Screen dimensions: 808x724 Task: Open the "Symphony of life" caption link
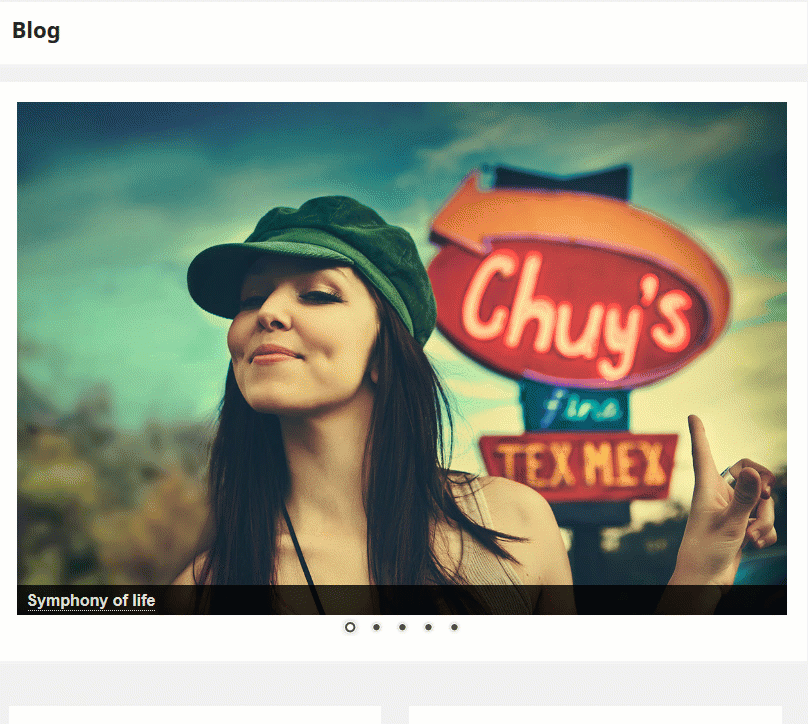(x=91, y=600)
